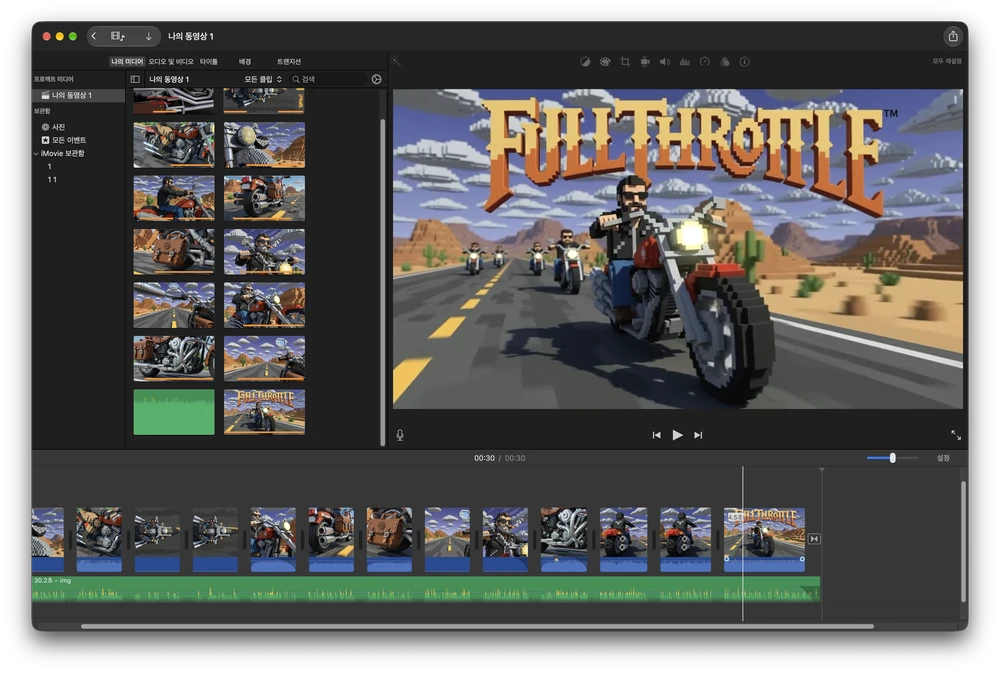Click the 00:30 current timecode
Screen dimensions: 1000x673
point(484,458)
